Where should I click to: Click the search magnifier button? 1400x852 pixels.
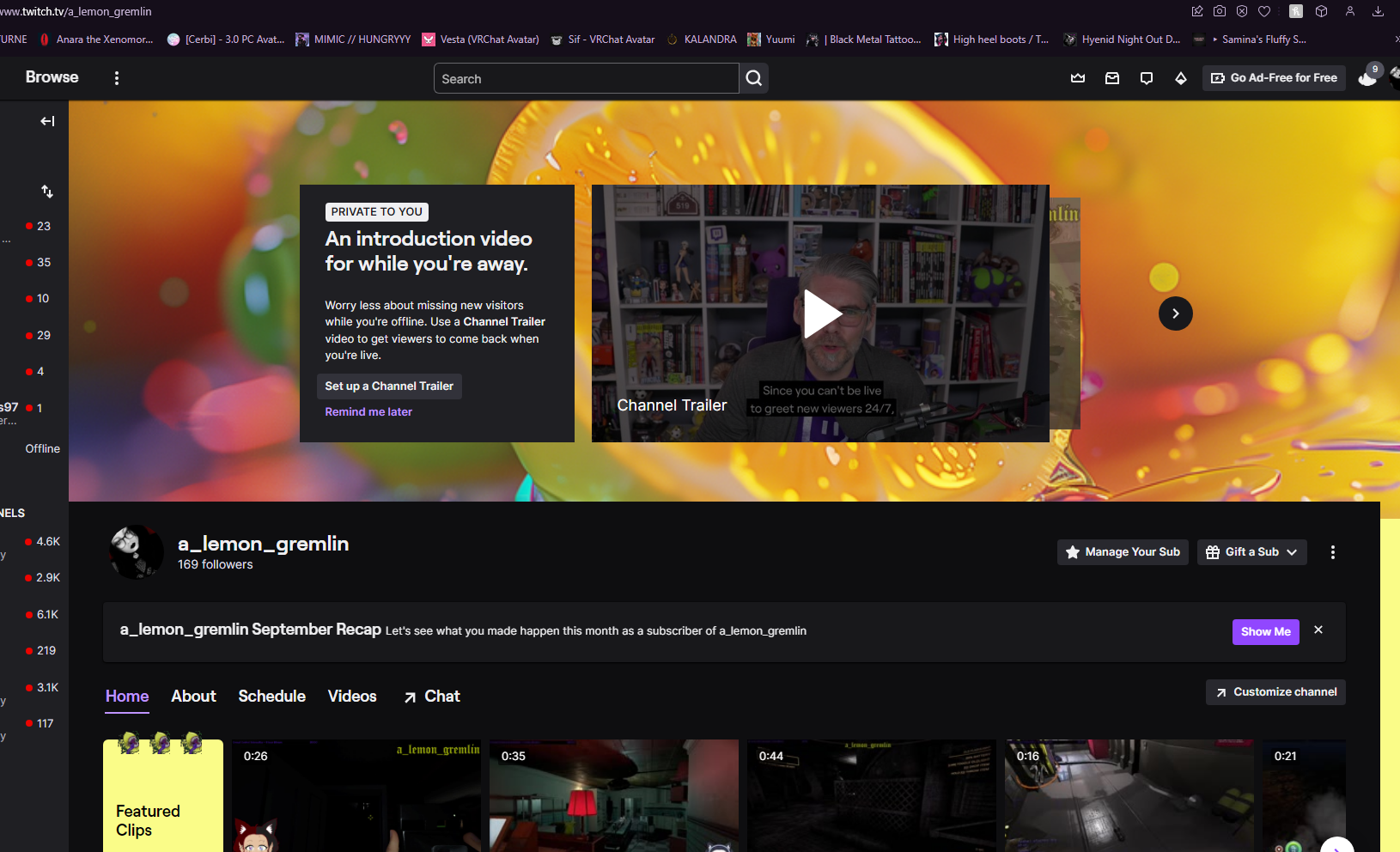pyautogui.click(x=754, y=78)
